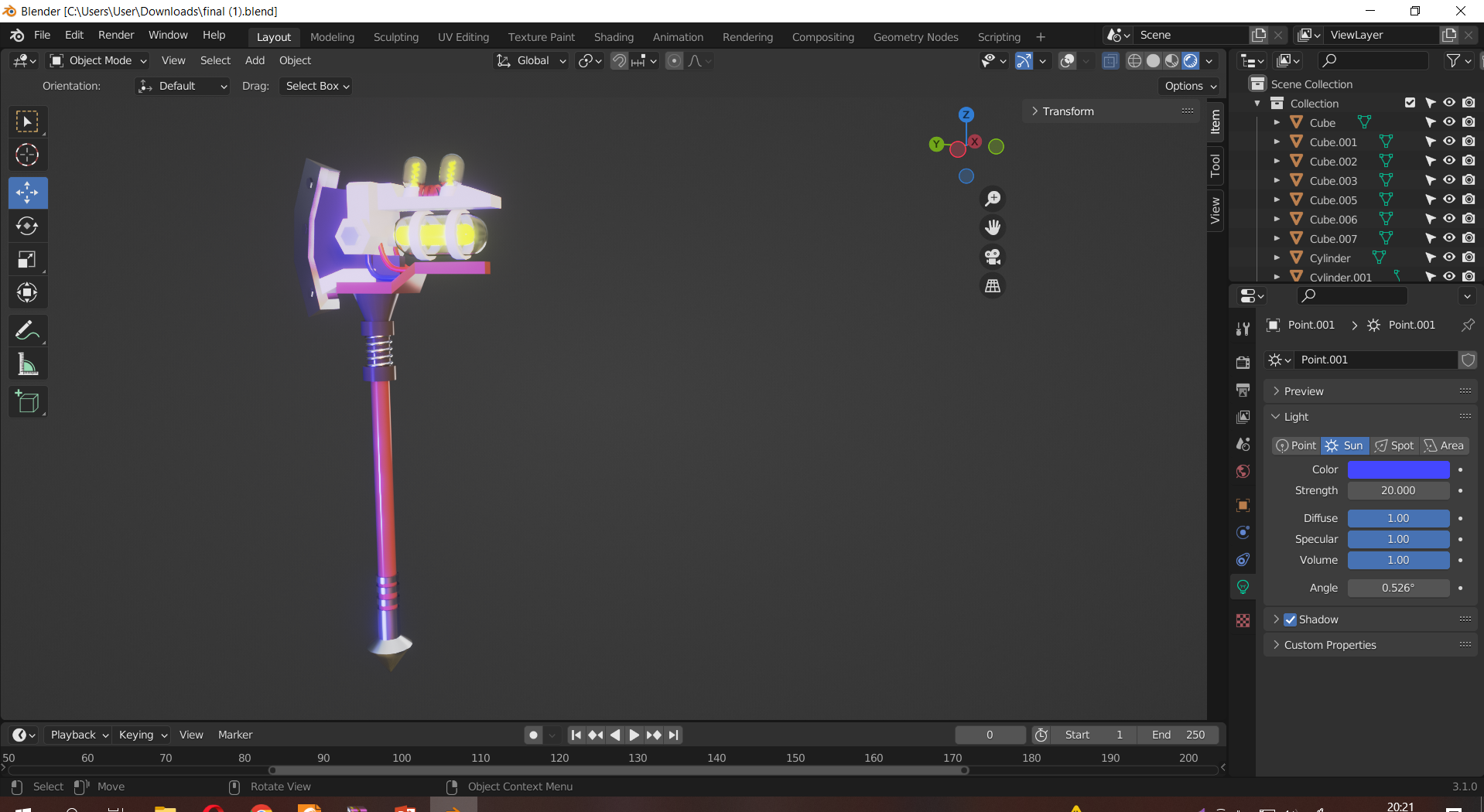Toggle Cube.006 selectability arrow

click(x=1430, y=219)
